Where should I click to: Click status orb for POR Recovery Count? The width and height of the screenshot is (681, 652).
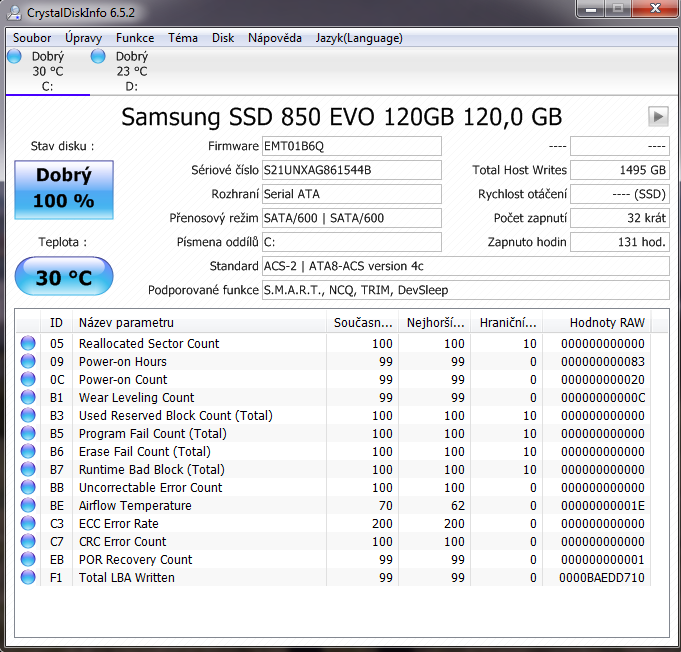28,559
